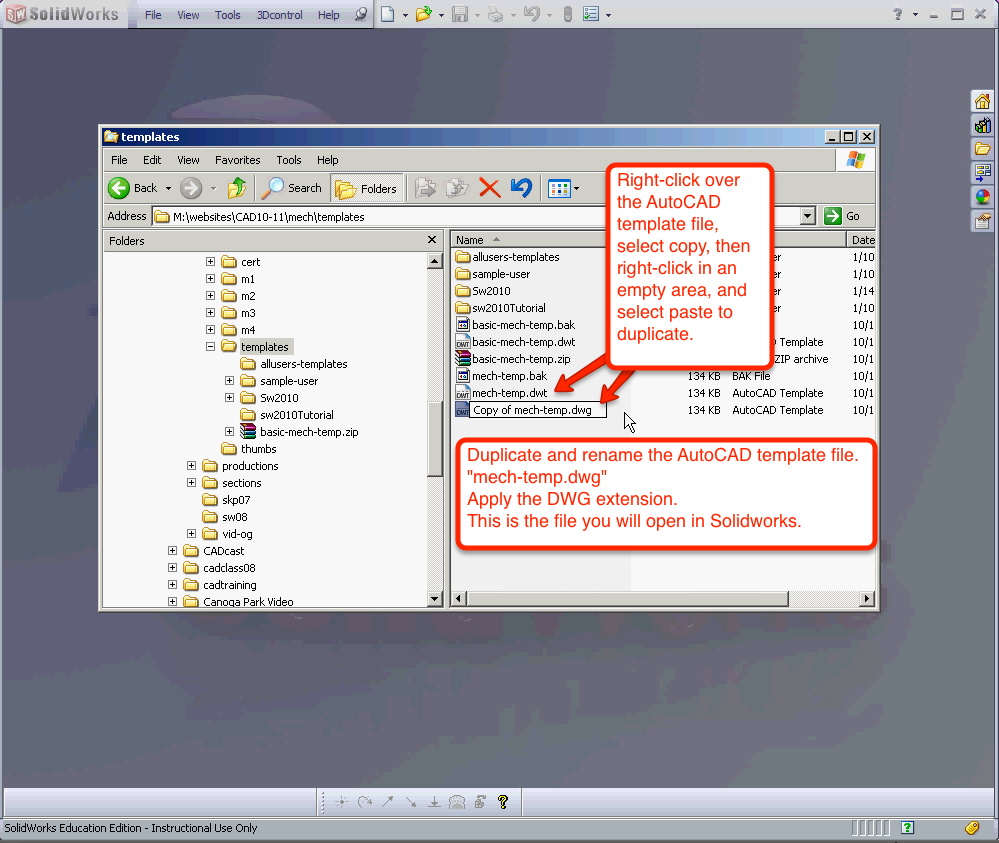
Task: Click the green Go button
Action: click(842, 217)
